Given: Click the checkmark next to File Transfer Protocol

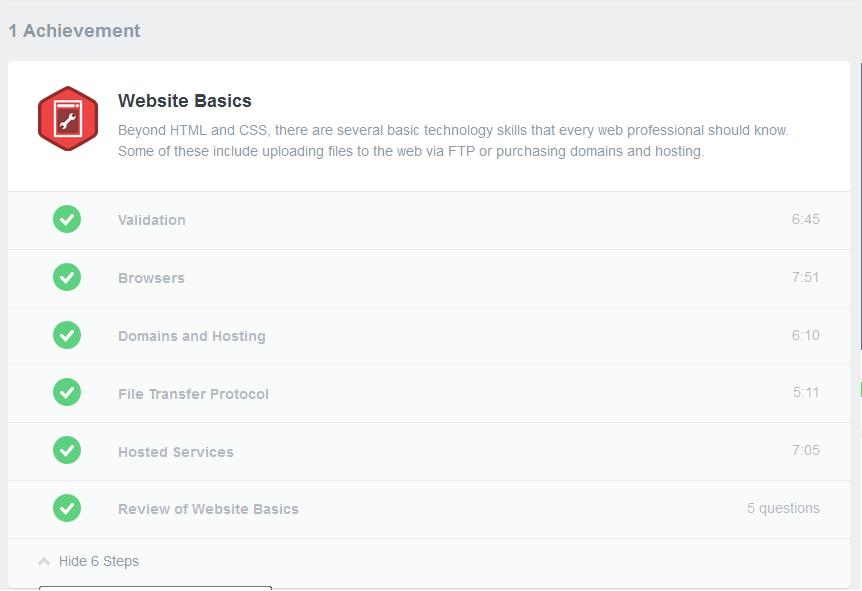Looking at the screenshot, I should (x=67, y=393).
